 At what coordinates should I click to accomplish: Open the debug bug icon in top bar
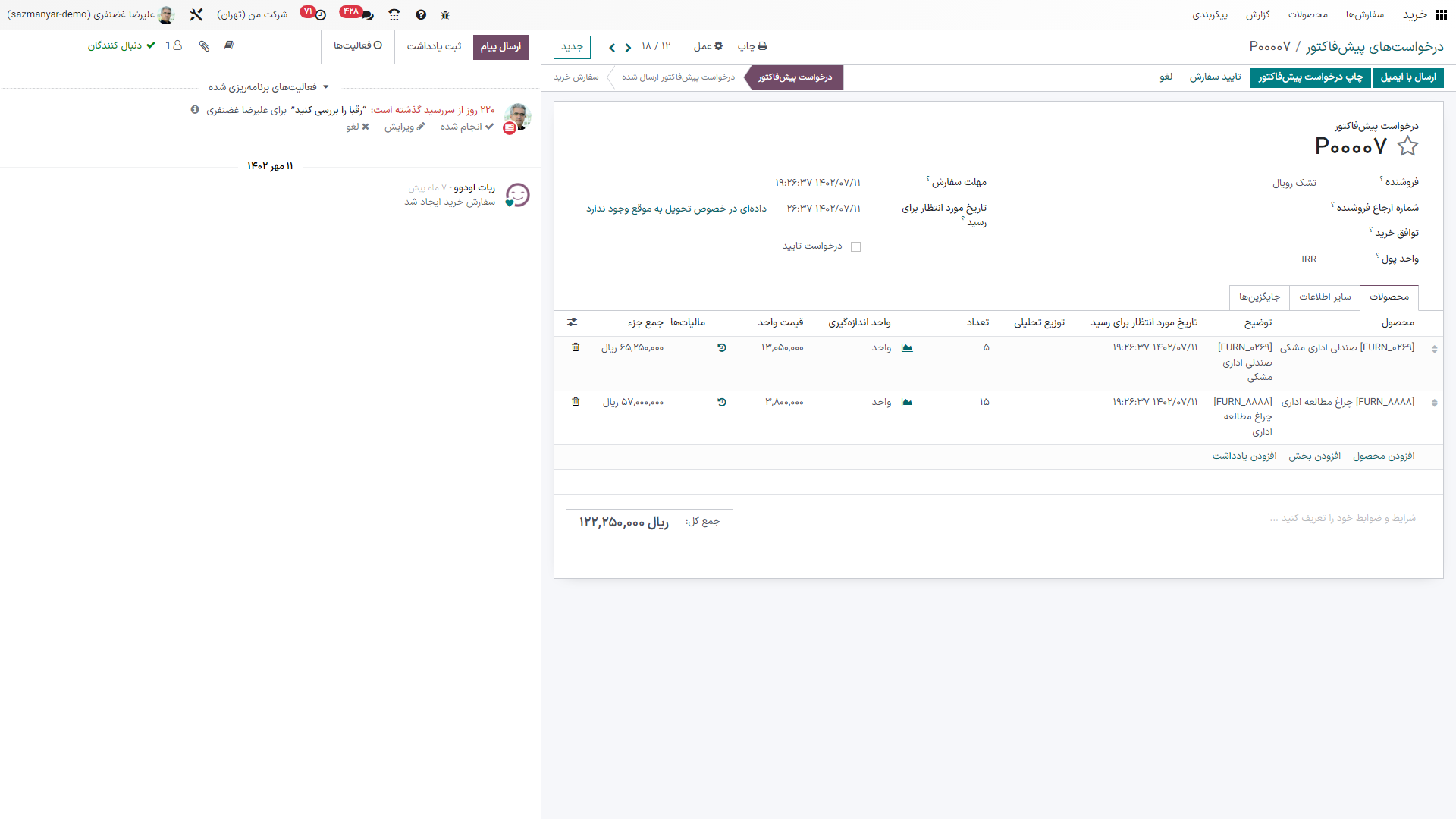(445, 14)
